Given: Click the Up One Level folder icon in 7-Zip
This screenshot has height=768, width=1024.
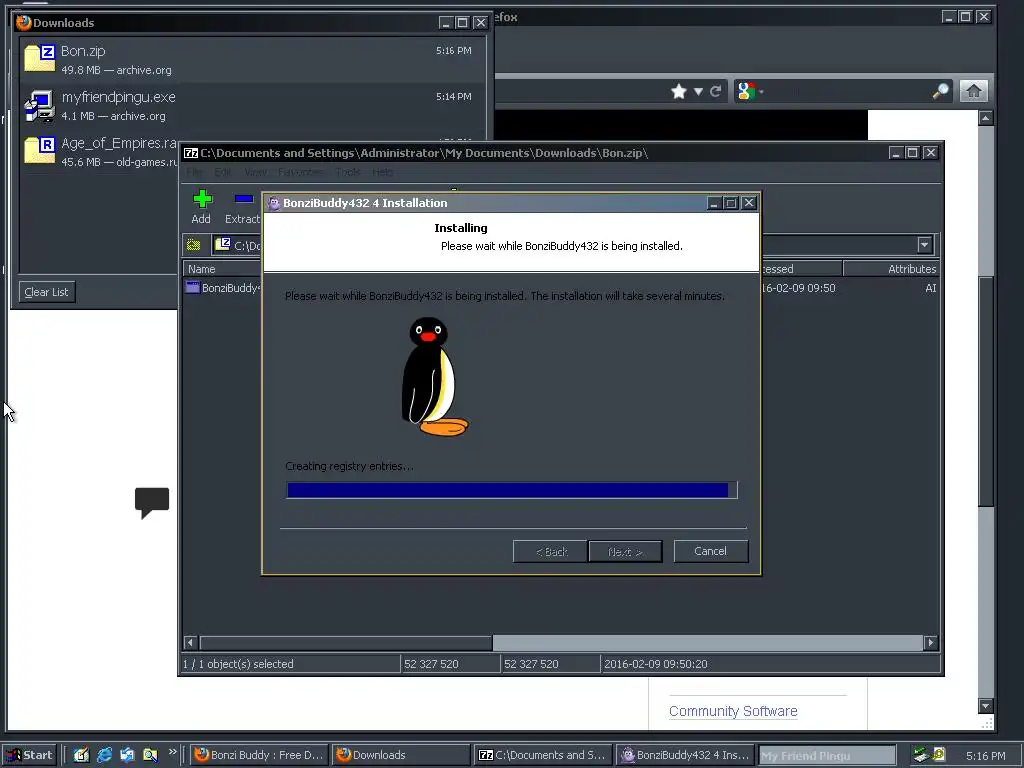Looking at the screenshot, I should tap(193, 245).
